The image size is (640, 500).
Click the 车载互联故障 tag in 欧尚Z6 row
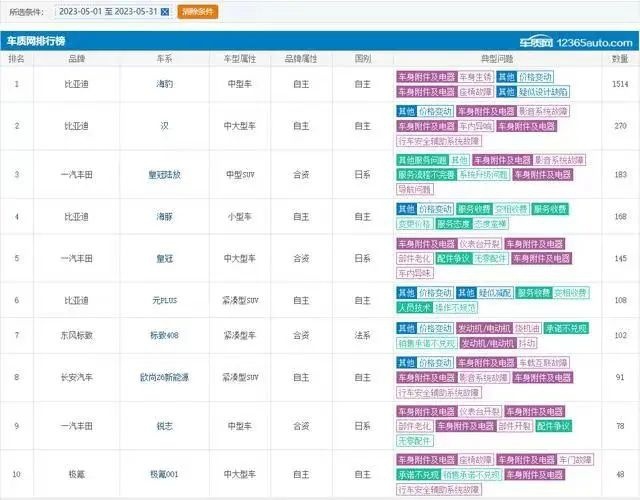point(543,363)
